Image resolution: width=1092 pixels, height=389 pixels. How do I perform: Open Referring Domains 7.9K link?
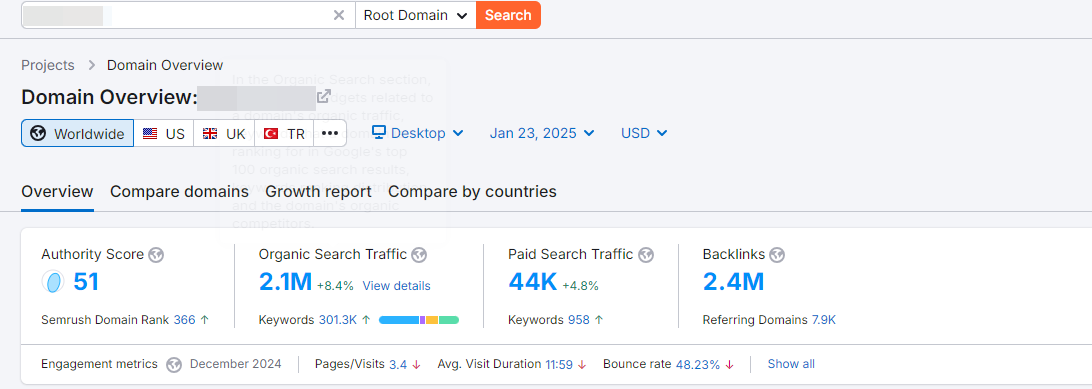click(824, 320)
